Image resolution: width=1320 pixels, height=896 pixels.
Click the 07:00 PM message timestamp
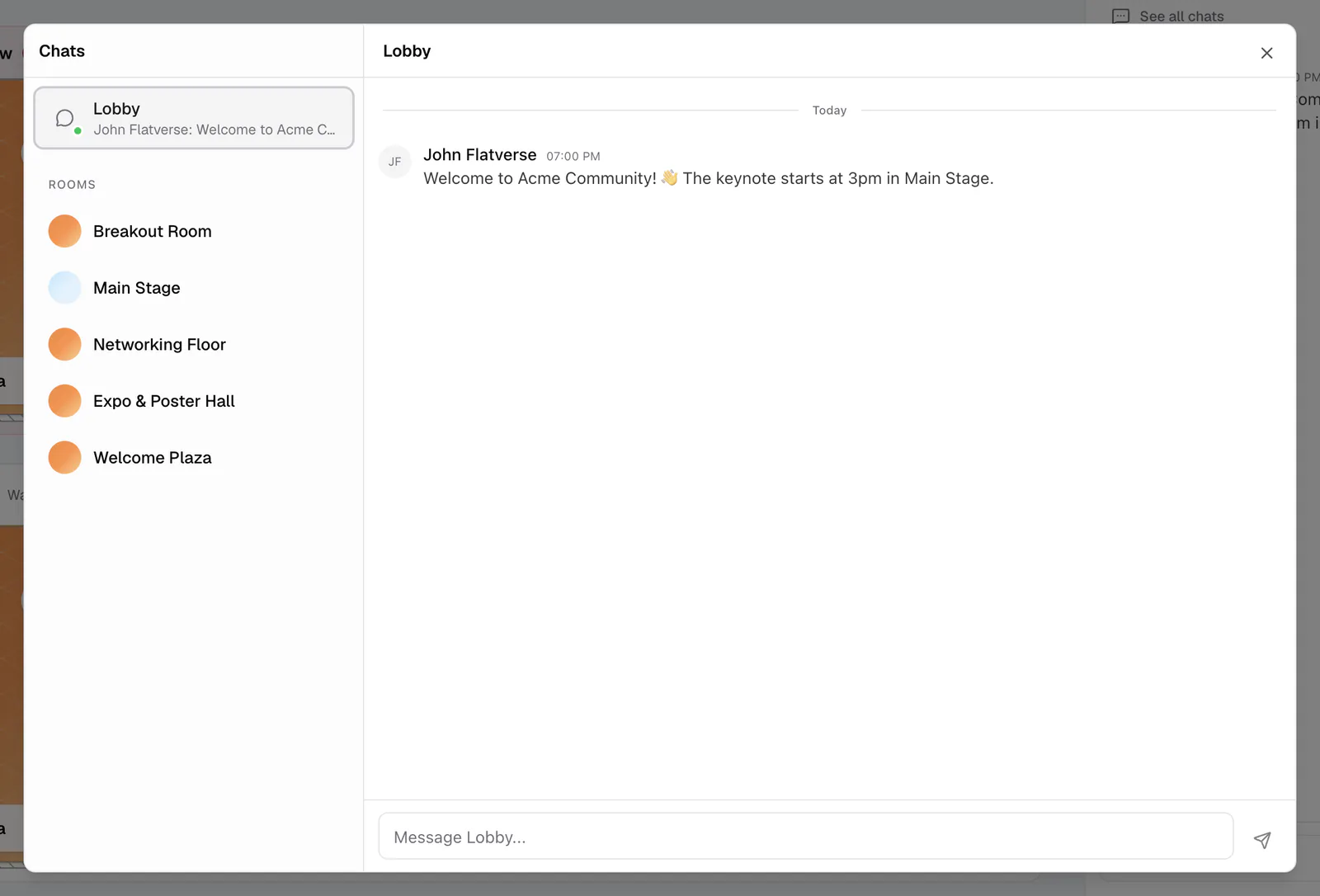click(x=573, y=156)
